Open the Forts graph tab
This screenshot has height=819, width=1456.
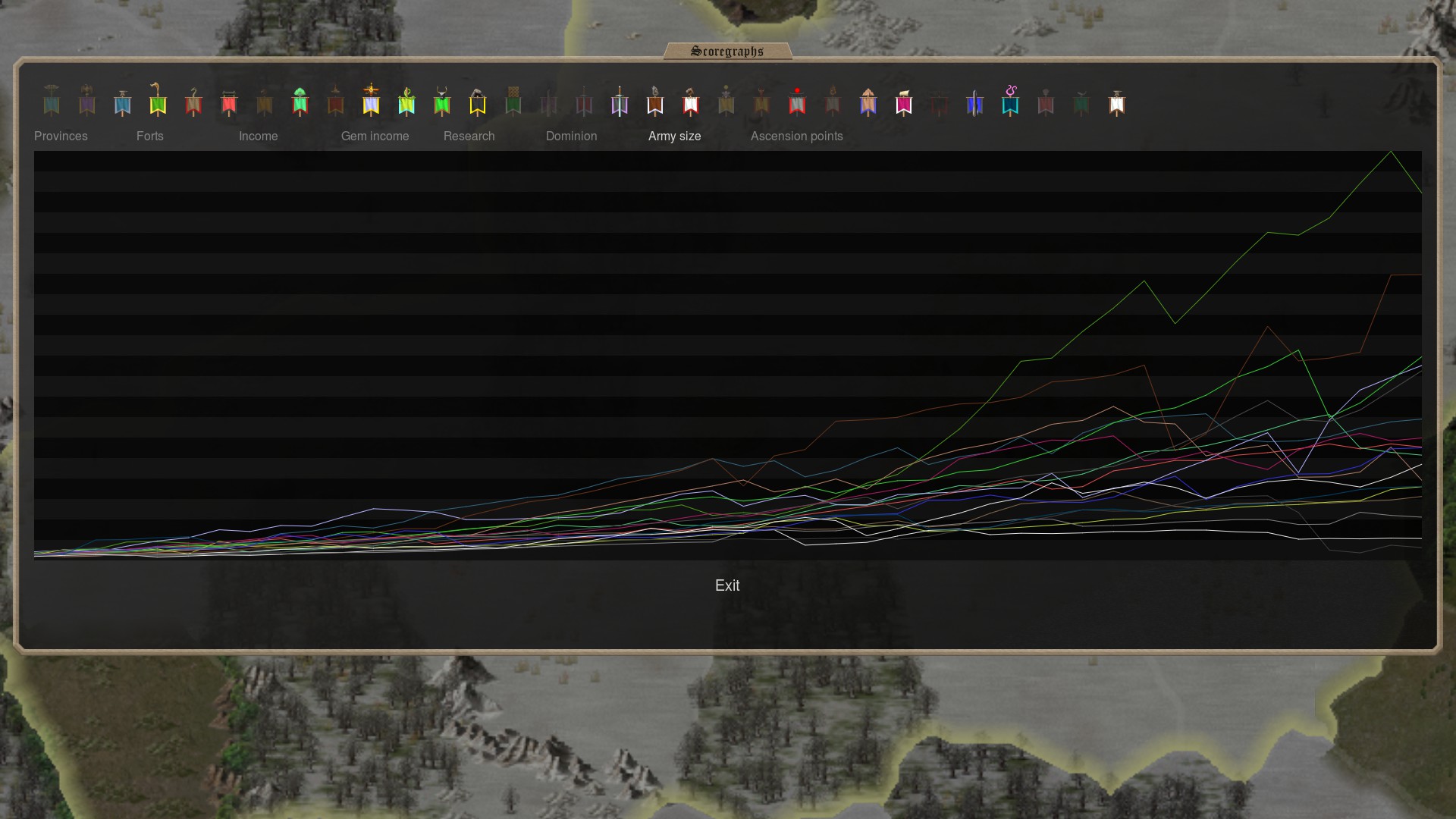[150, 136]
